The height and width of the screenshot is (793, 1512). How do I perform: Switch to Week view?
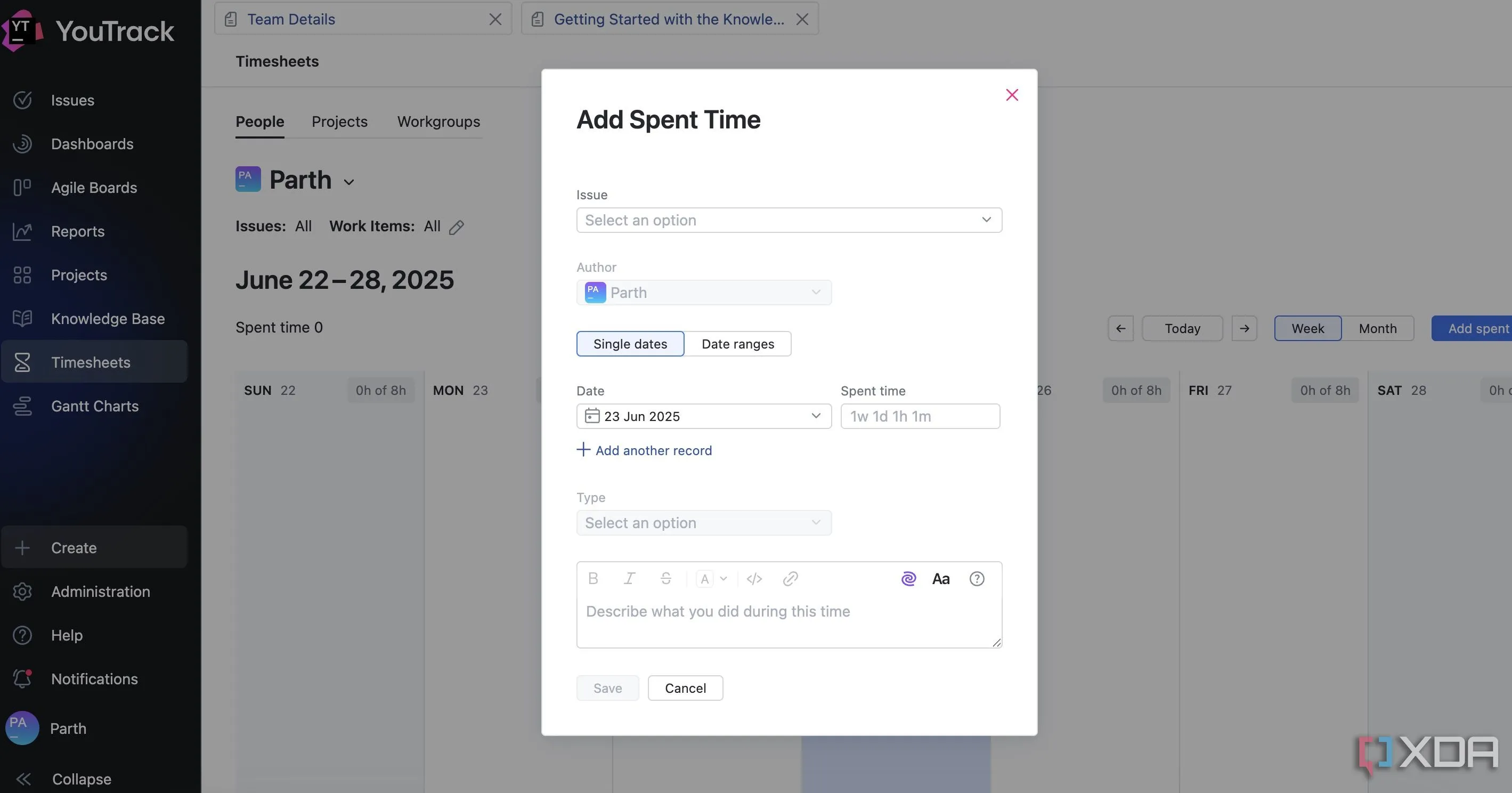1308,328
